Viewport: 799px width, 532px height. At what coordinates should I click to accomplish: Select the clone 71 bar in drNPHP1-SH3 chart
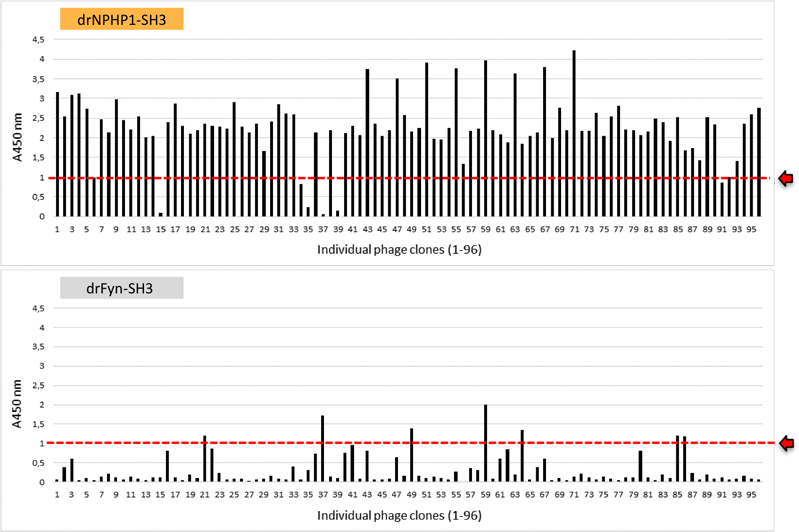(x=574, y=133)
